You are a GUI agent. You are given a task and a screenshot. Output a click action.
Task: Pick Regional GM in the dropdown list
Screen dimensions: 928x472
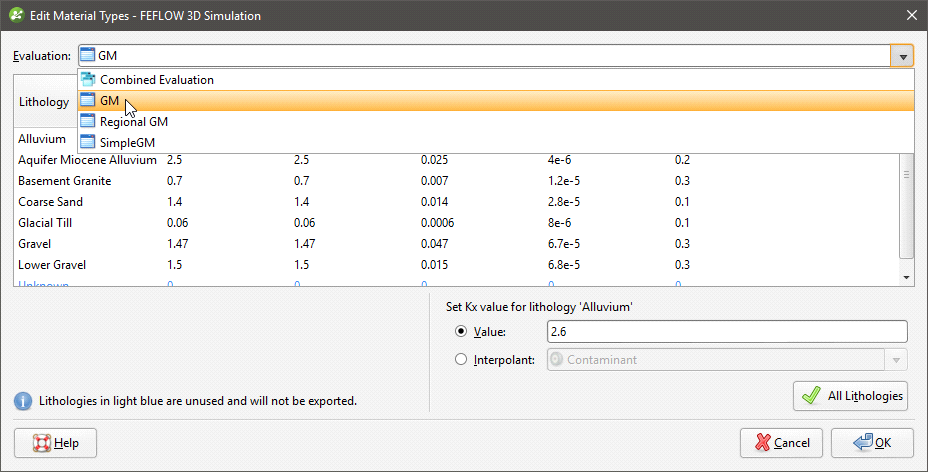click(134, 122)
